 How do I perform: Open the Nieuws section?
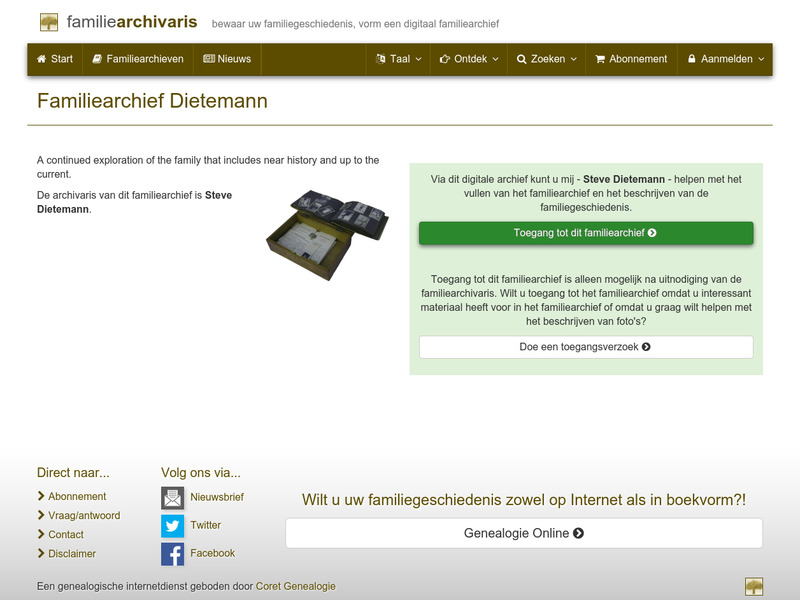click(x=230, y=59)
